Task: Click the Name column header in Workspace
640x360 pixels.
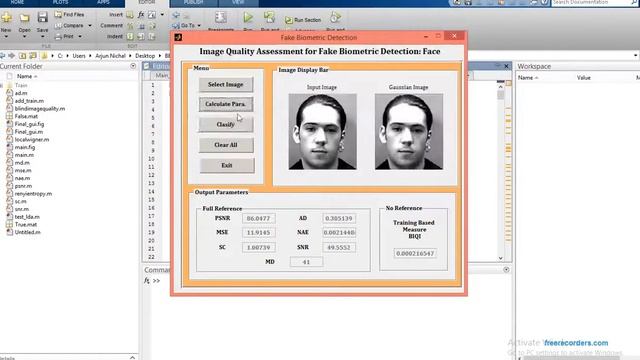Action: (526, 78)
